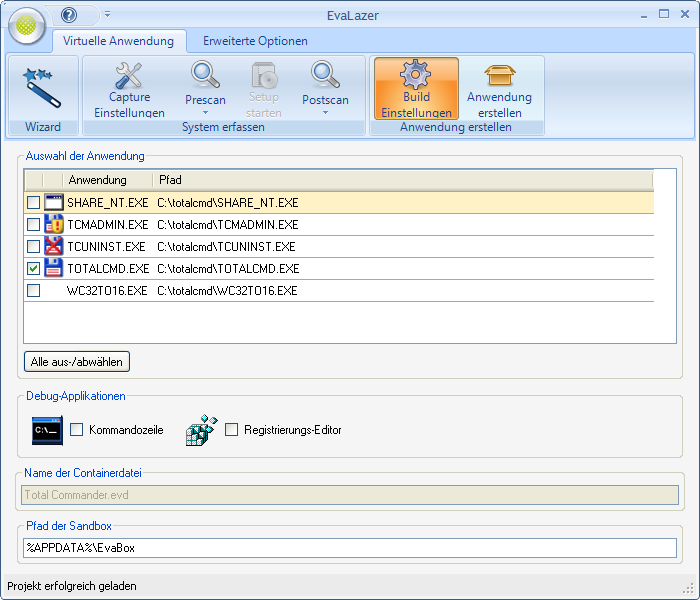The height and width of the screenshot is (600, 700).
Task: Click Anwendung erstellen box icon
Action: pos(499,76)
